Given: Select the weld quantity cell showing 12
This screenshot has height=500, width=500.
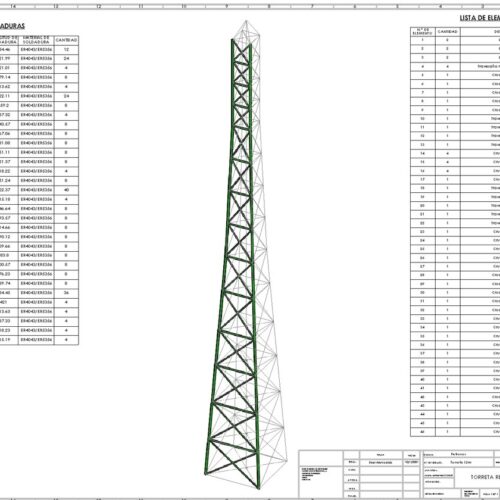Looking at the screenshot, I should pos(66,49).
